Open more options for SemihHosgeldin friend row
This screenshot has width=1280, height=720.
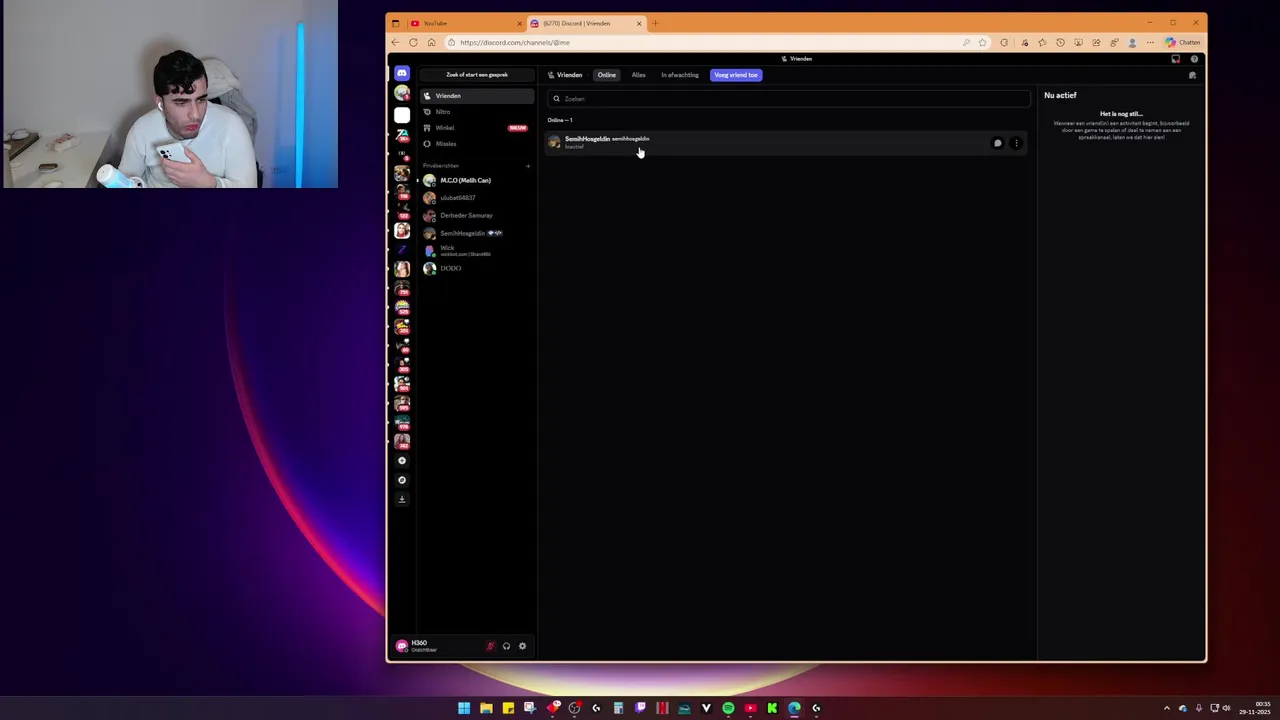(1016, 143)
